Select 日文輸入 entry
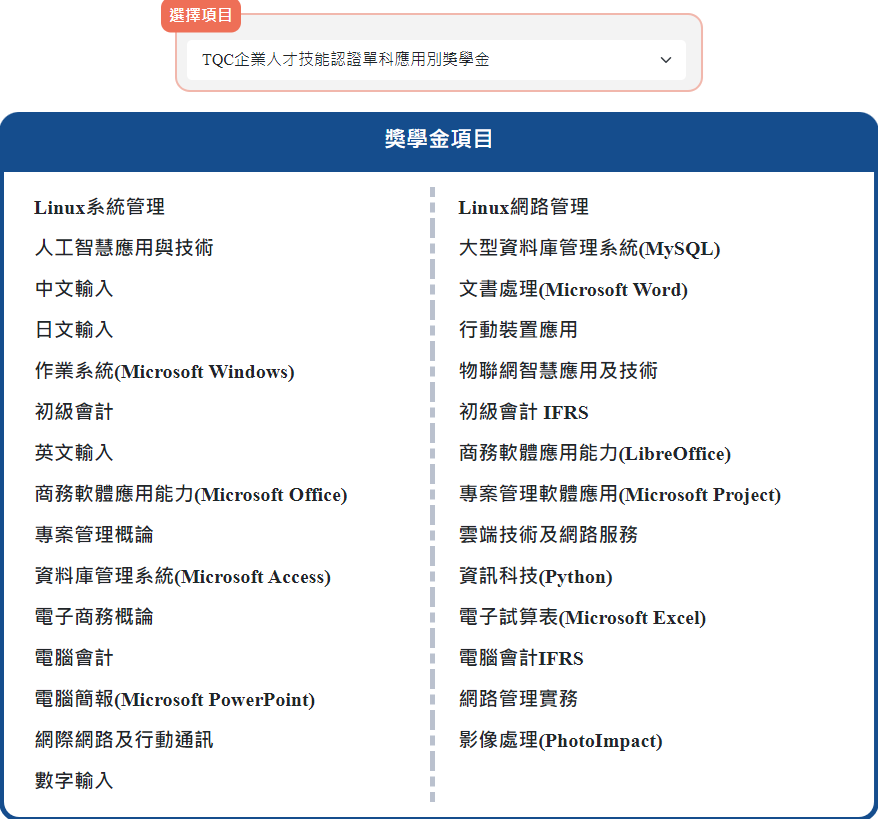Viewport: 878px width, 819px height. click(74, 330)
